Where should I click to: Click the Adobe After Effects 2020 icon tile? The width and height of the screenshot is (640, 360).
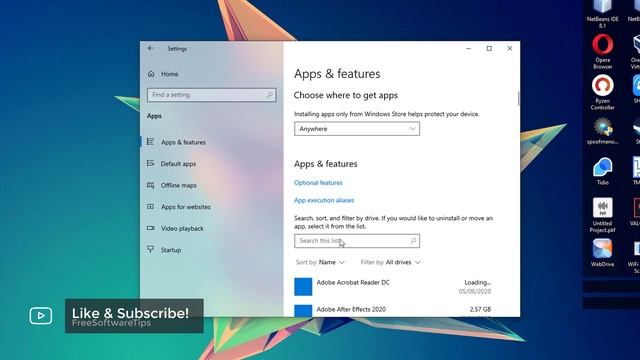pos(303,311)
